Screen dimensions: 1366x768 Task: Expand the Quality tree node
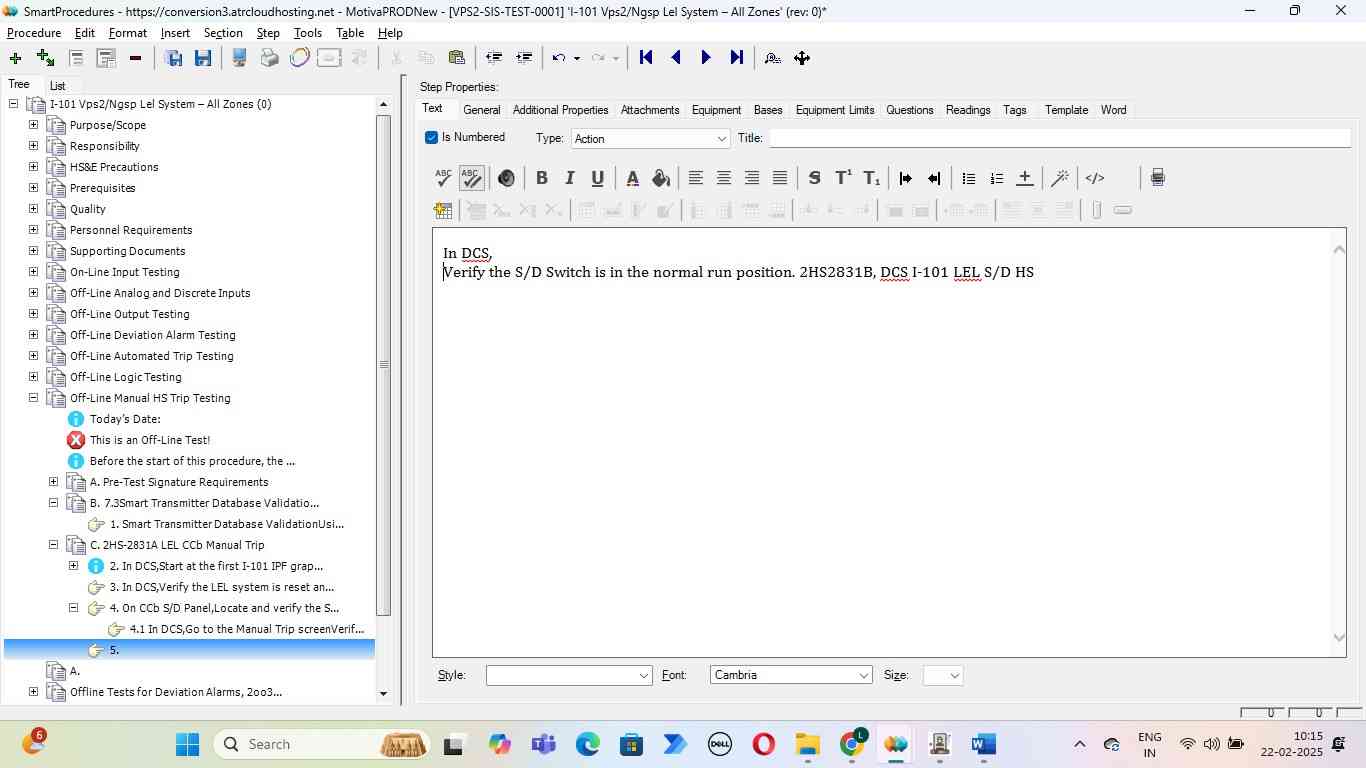[x=33, y=209]
